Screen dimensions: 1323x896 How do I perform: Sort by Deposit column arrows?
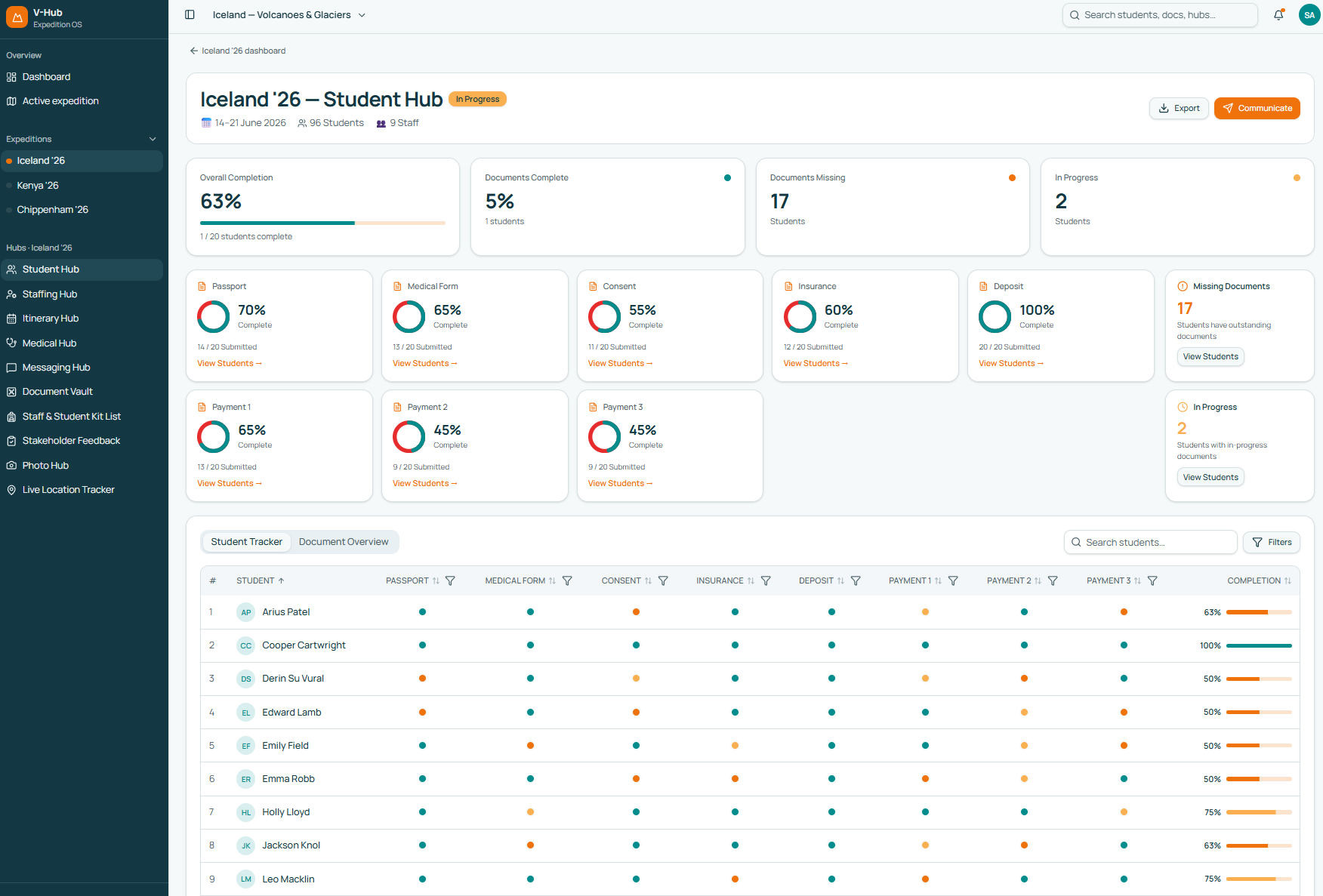[840, 581]
